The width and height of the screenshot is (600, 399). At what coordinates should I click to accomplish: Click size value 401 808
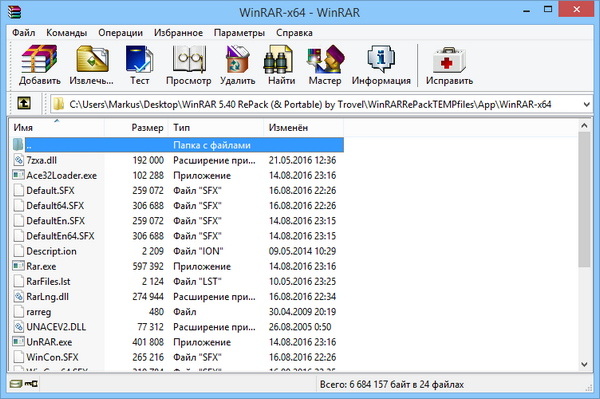148,342
